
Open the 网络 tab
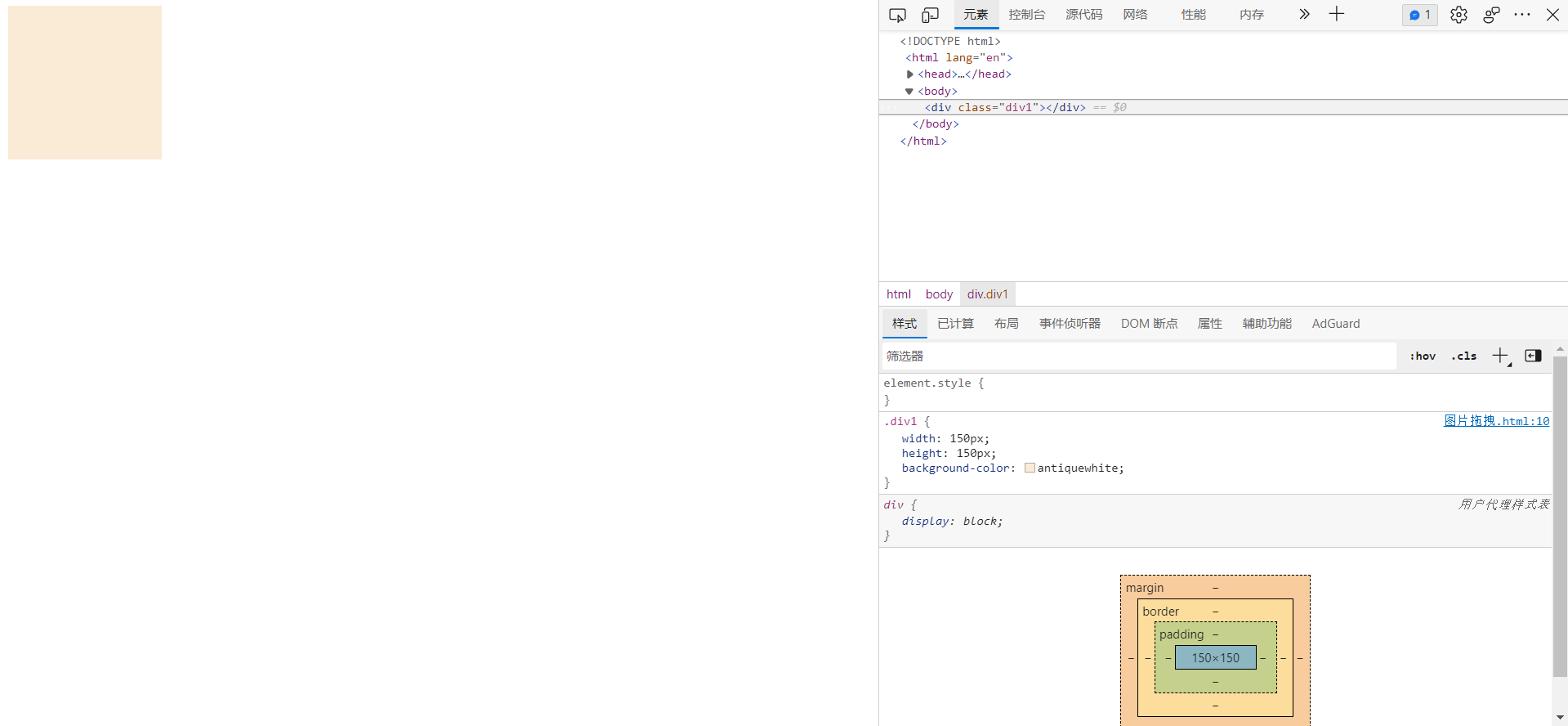click(x=1135, y=15)
